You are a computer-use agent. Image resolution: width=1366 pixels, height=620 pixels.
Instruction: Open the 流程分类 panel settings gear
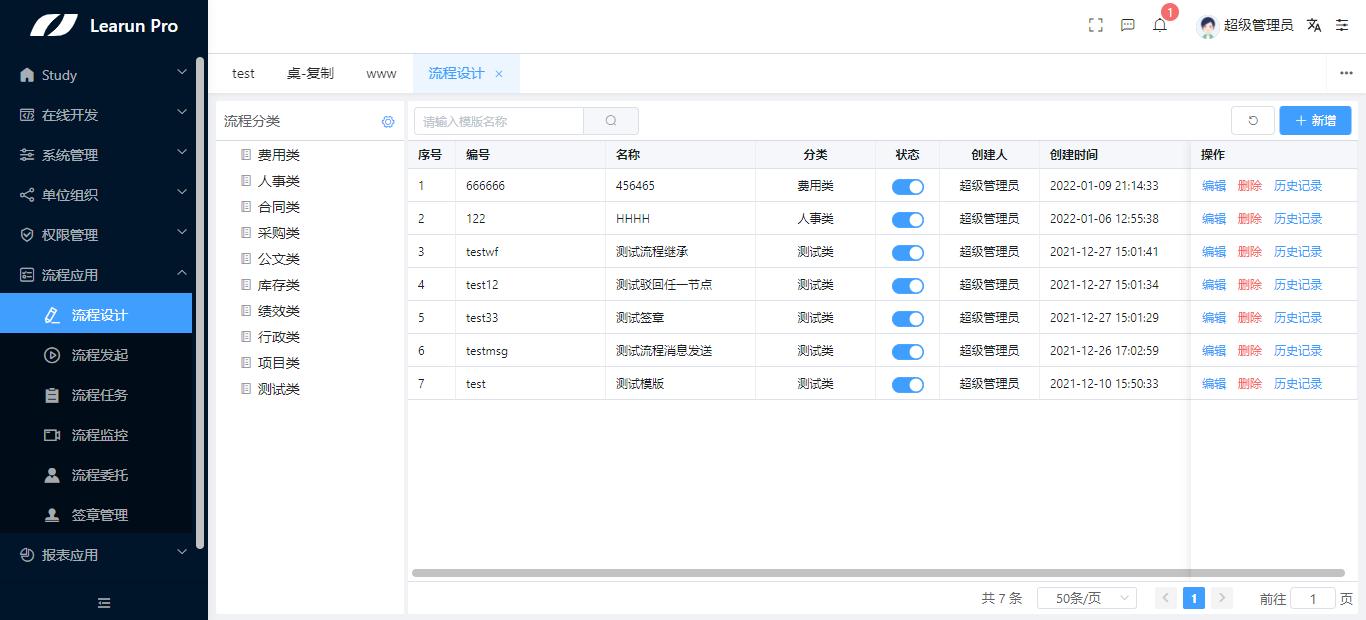coord(388,120)
